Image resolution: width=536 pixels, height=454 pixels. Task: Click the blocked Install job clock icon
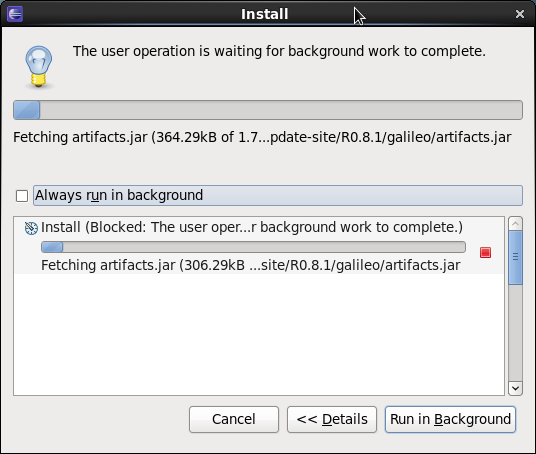[x=31, y=228]
